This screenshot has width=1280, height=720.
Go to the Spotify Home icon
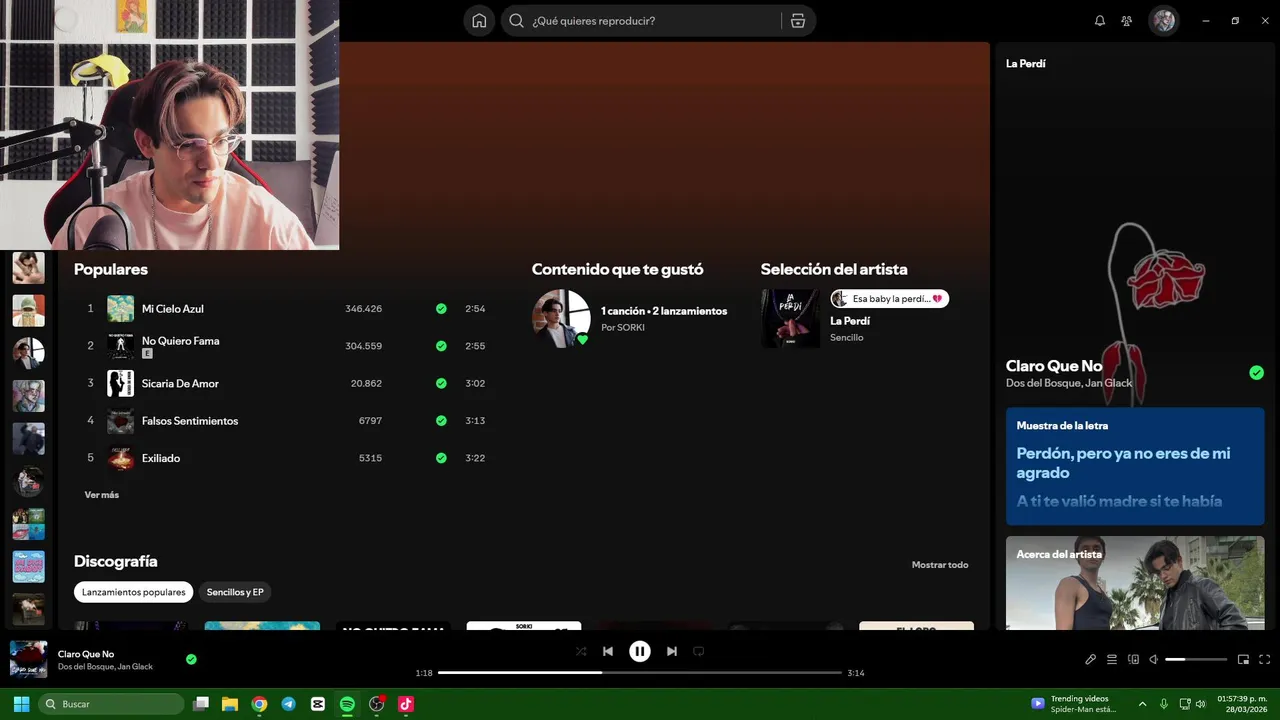(479, 21)
